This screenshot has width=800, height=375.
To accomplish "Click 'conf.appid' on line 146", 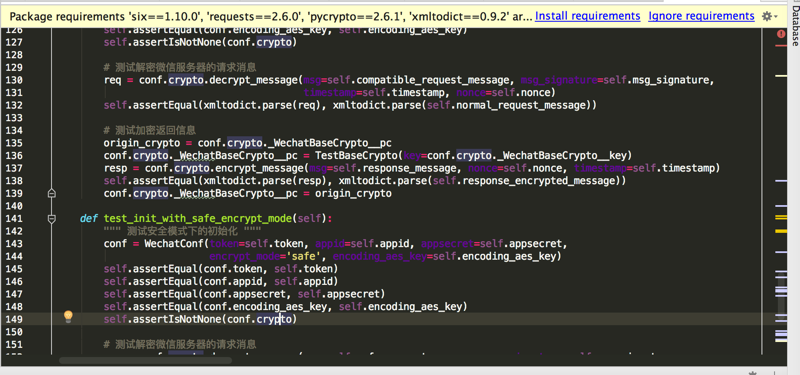I will (233, 281).
